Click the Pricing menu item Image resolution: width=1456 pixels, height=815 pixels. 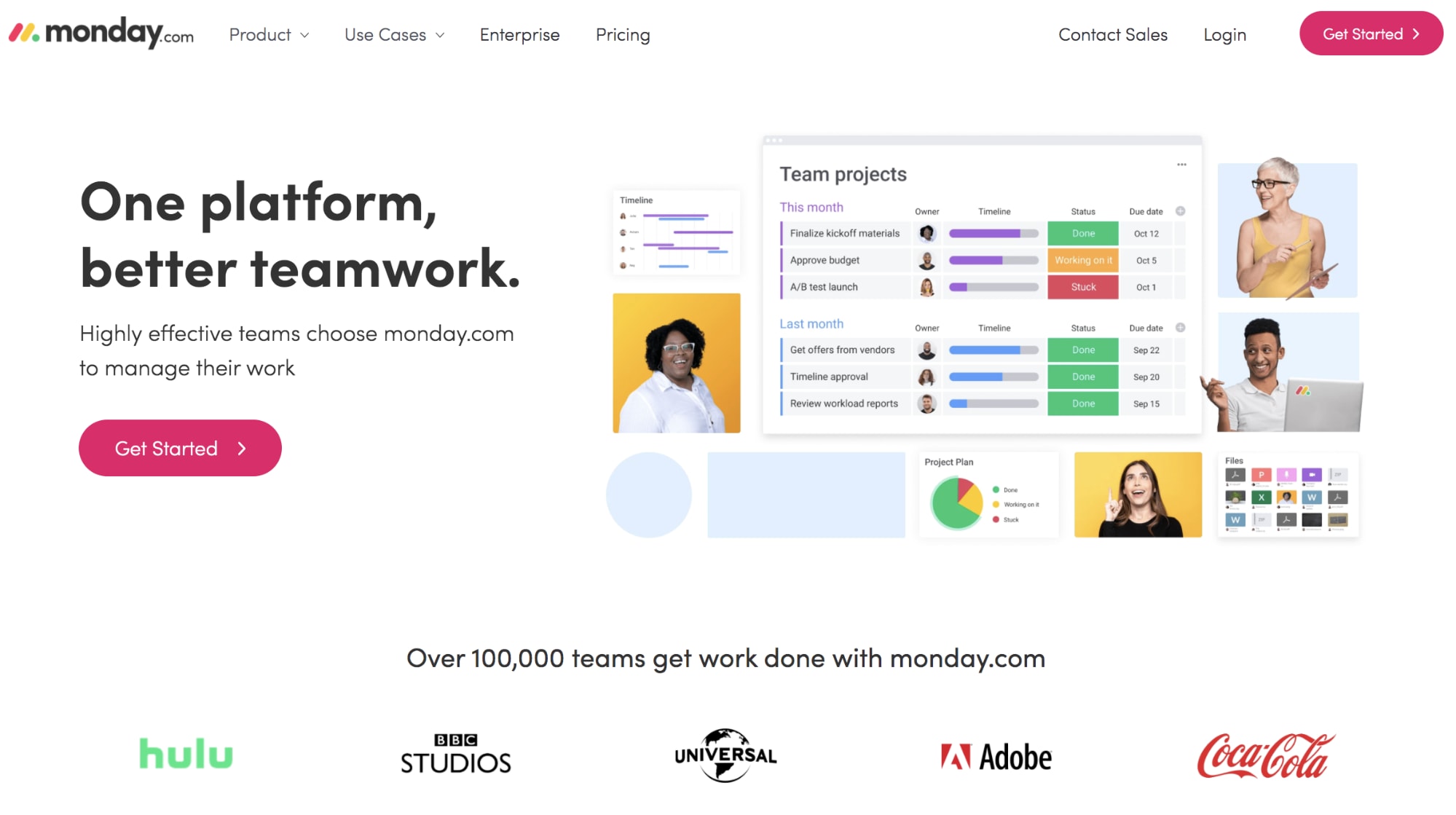tap(623, 35)
